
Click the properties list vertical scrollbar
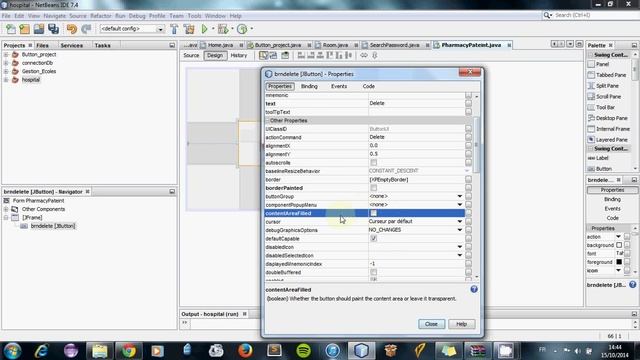477,145
